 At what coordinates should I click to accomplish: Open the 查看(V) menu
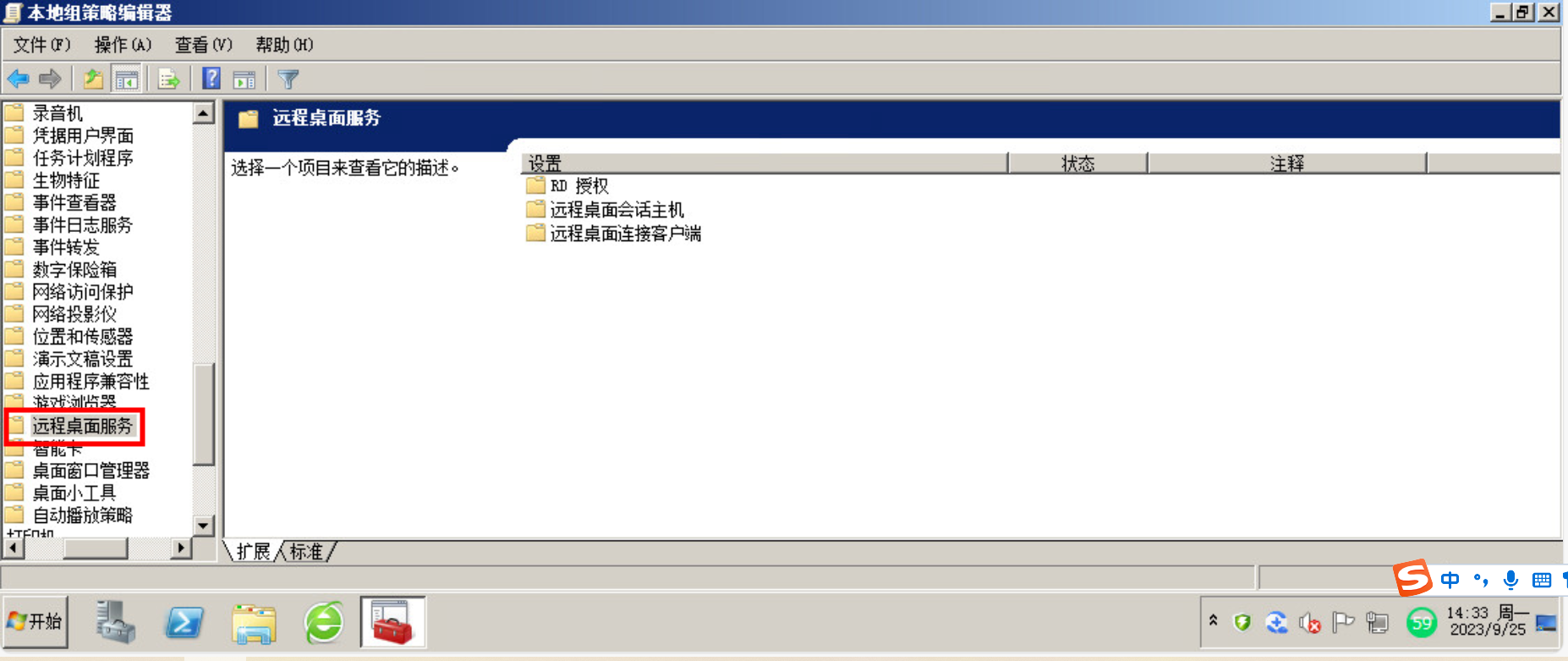pyautogui.click(x=203, y=45)
